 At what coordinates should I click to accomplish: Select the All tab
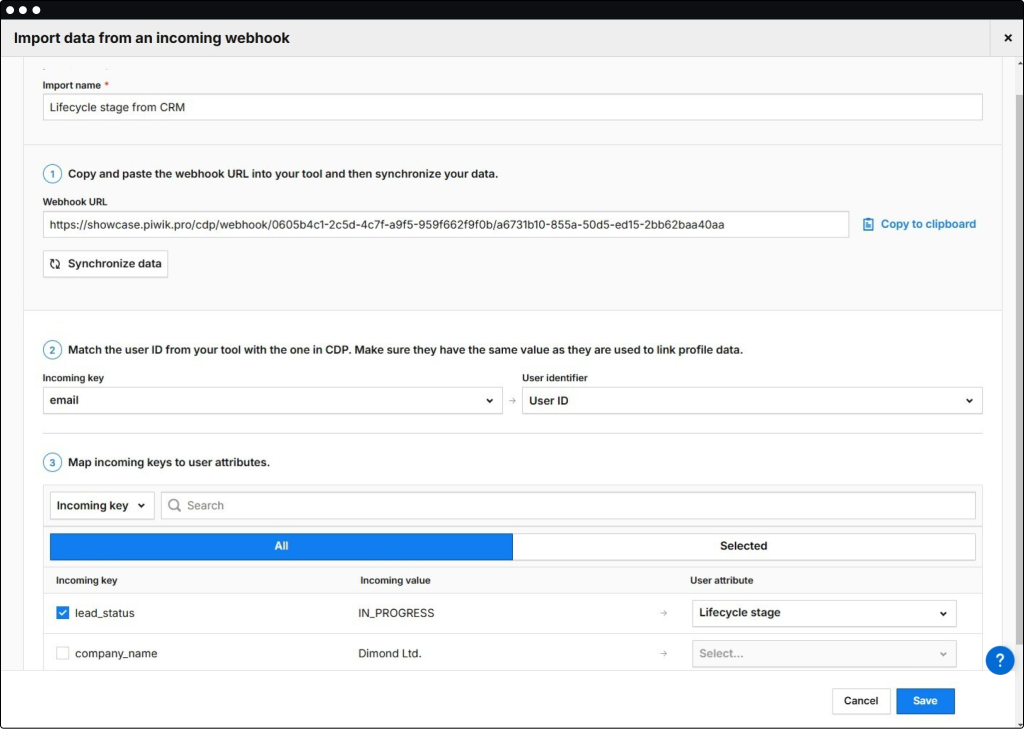281,546
